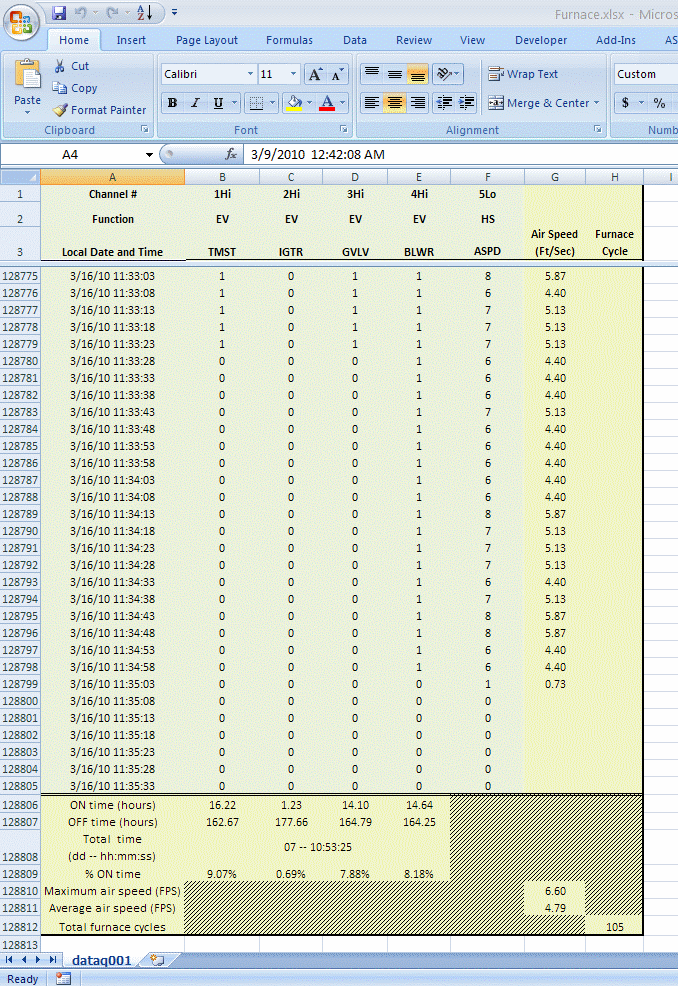This screenshot has height=986, width=678.
Task: Copy the selected cell
Action: pos(75,88)
